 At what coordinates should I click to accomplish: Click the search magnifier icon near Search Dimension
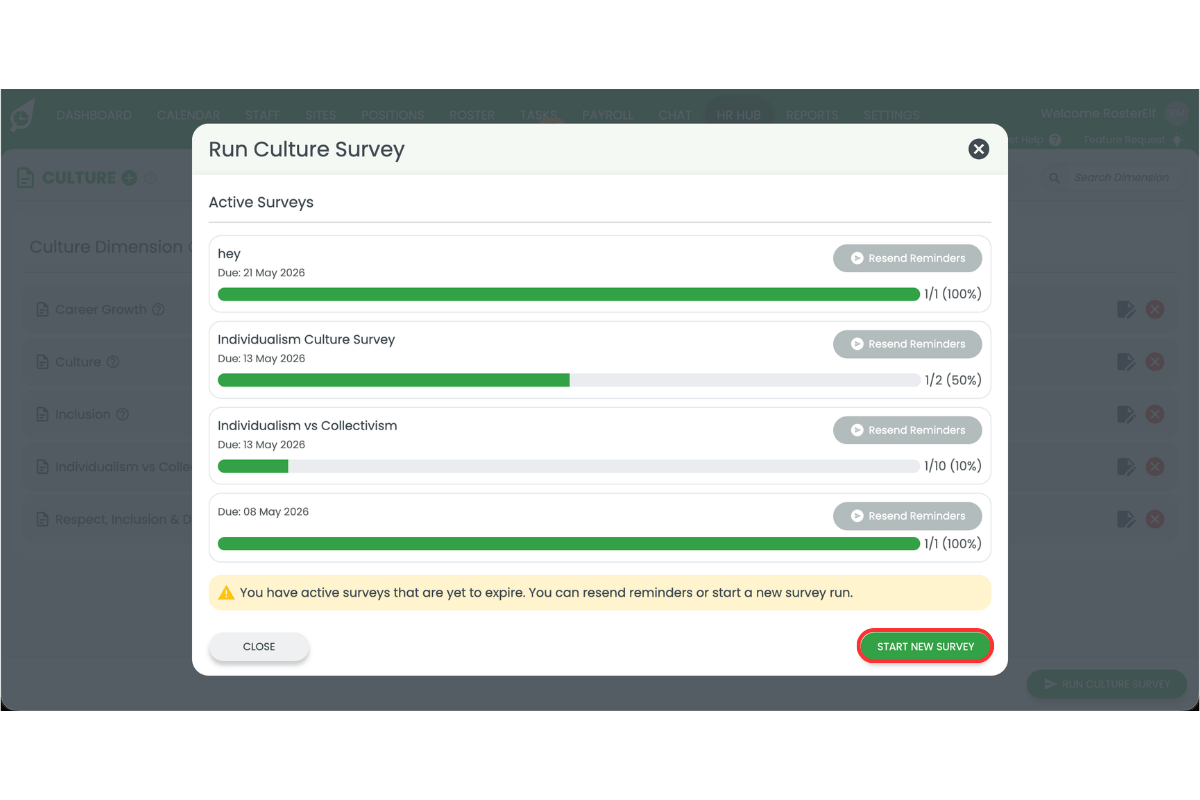click(1055, 177)
